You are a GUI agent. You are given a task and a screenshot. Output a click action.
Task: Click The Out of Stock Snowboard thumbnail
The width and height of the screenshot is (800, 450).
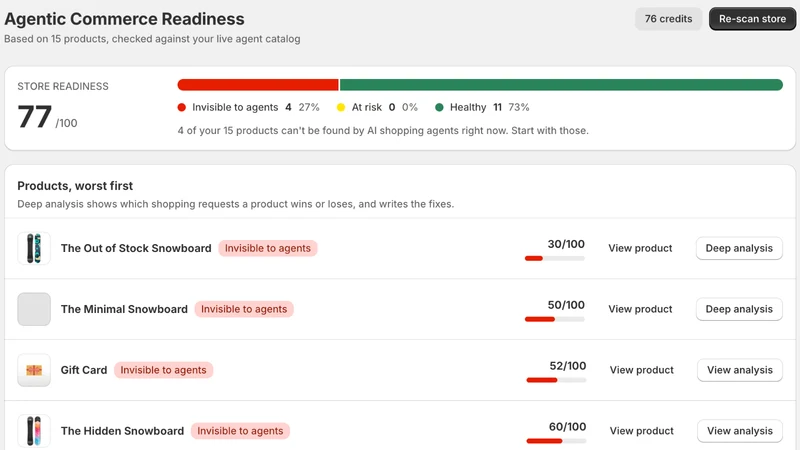[34, 248]
